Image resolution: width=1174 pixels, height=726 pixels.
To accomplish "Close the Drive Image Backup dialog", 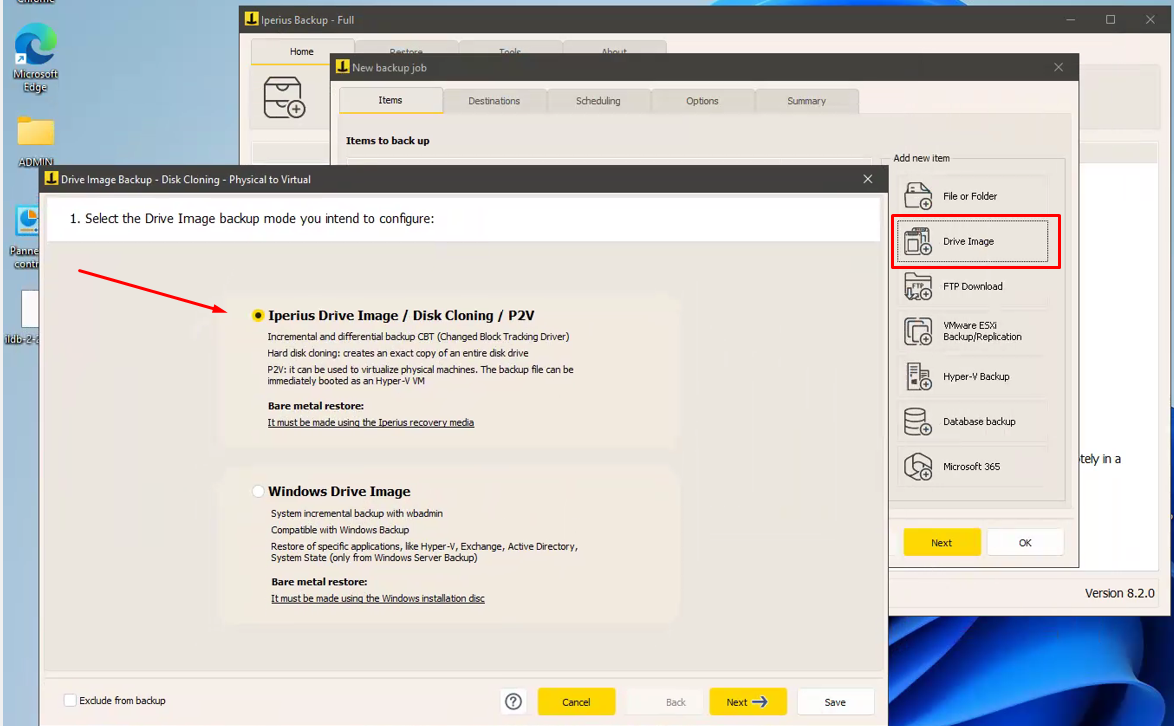I will [x=868, y=179].
